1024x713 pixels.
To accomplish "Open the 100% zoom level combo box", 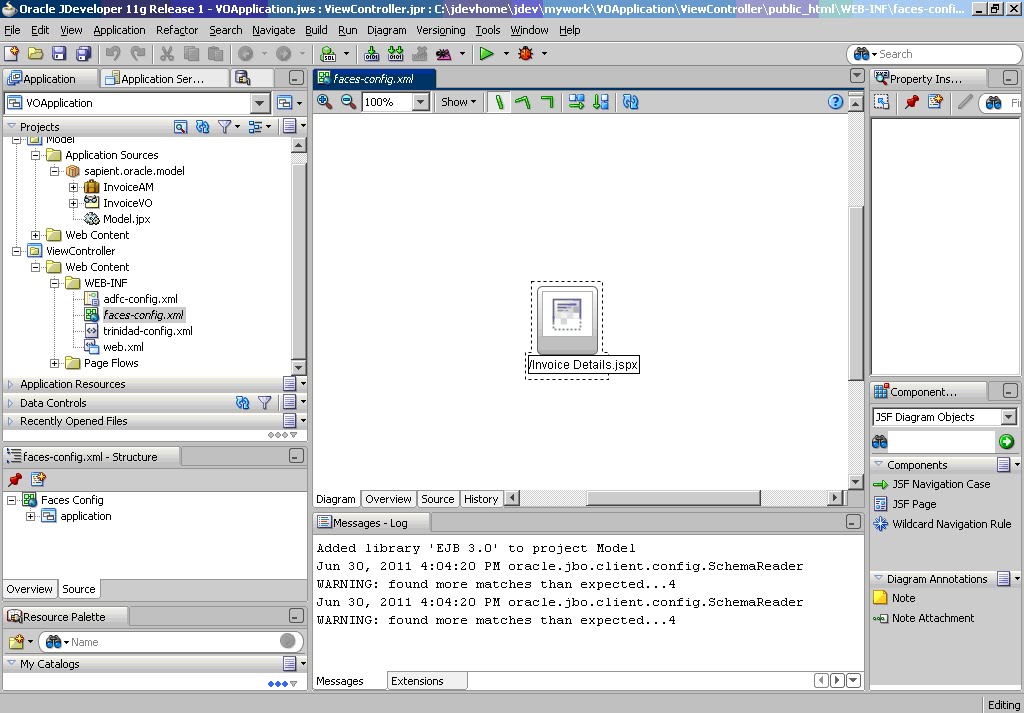I will click(421, 102).
